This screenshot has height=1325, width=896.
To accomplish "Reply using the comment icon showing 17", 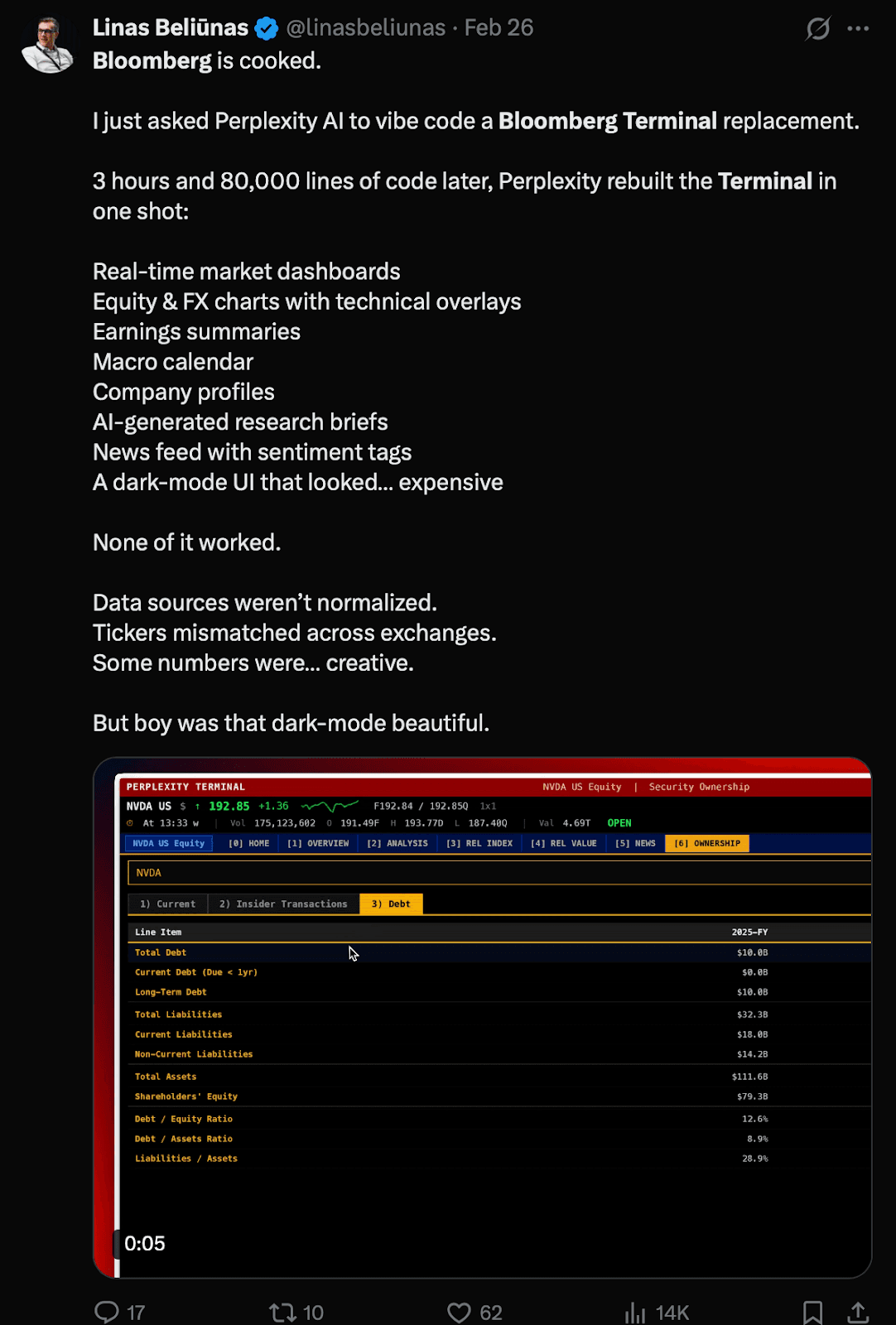I will (107, 1312).
